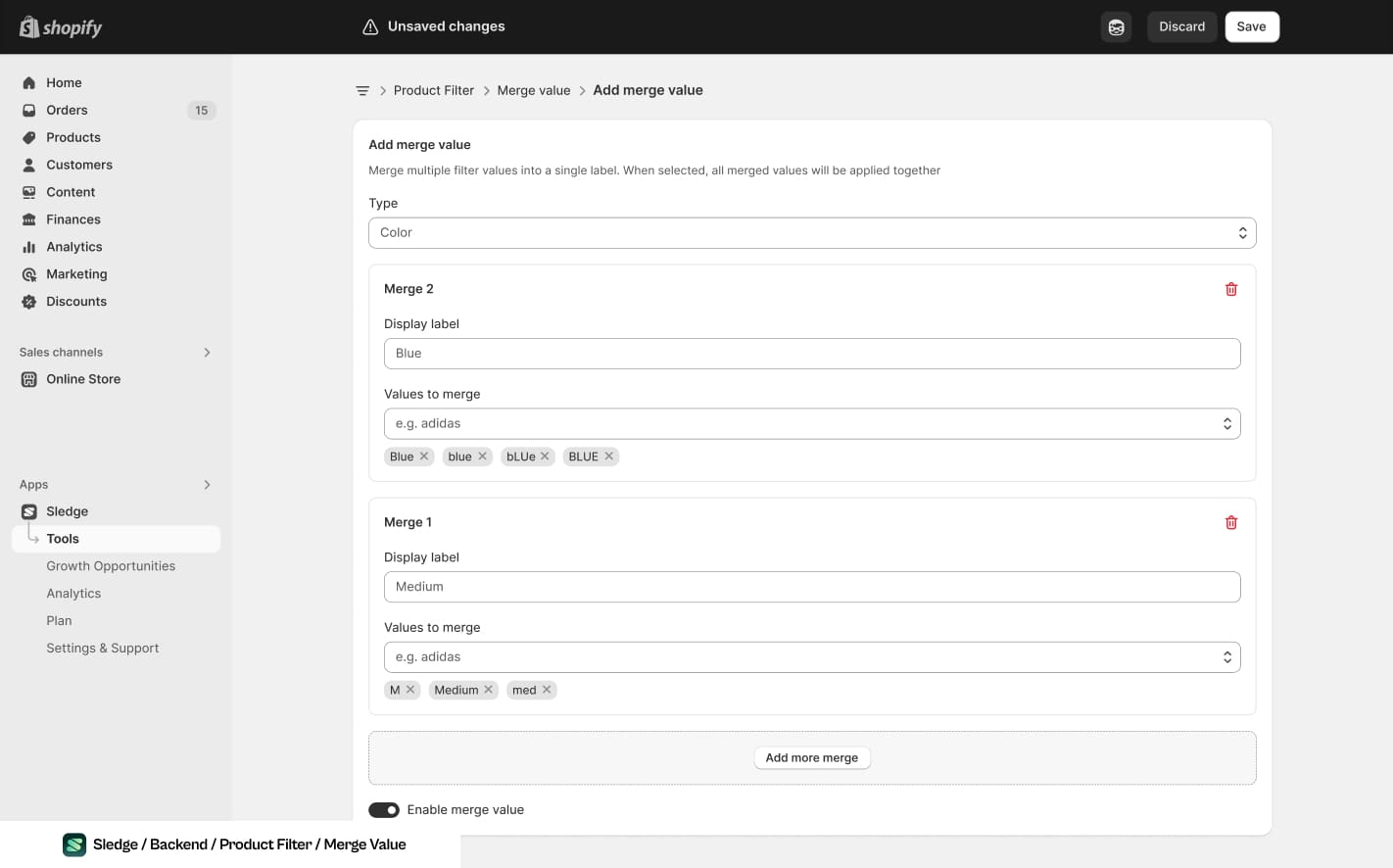Click the Merge 1 Display label field
This screenshot has height=868, width=1393.
point(812,587)
